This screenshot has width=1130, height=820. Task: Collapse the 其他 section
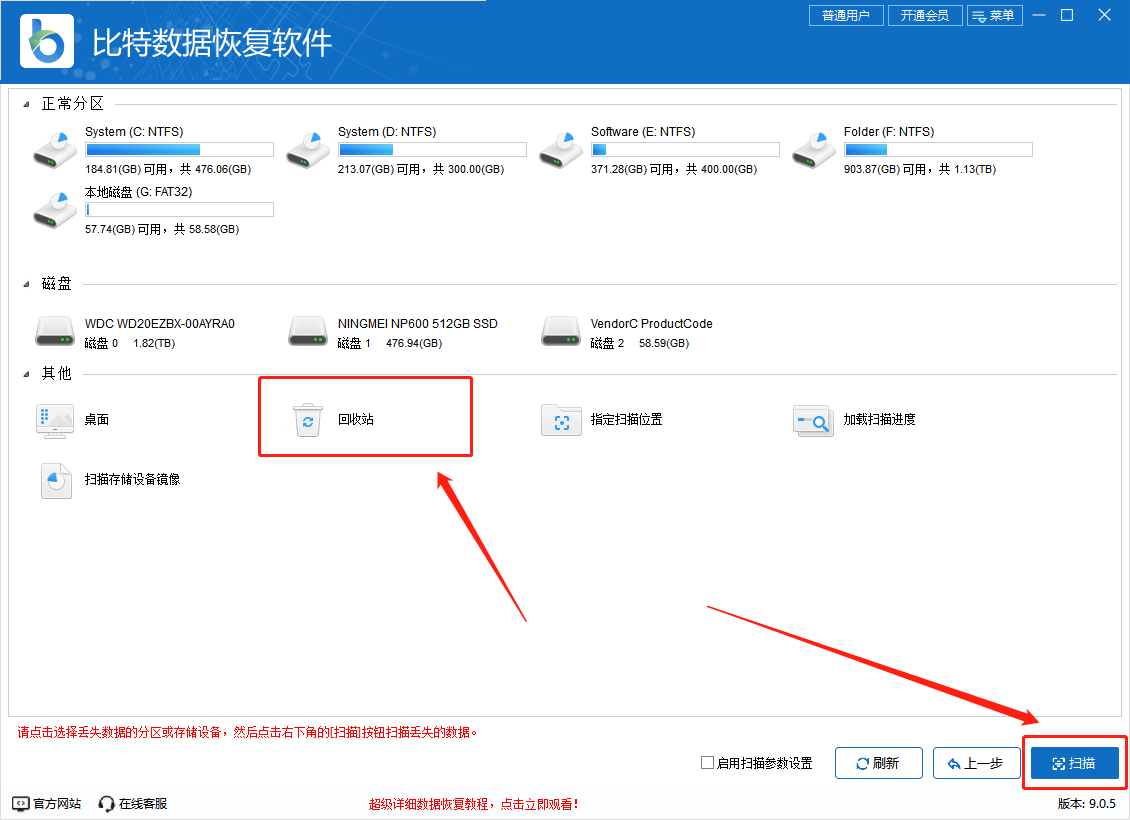[x=27, y=374]
